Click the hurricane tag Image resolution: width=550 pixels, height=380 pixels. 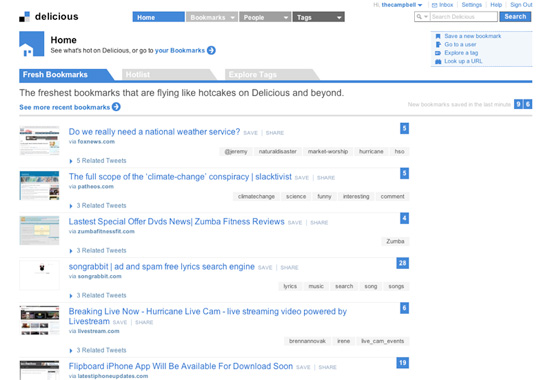(x=371, y=152)
